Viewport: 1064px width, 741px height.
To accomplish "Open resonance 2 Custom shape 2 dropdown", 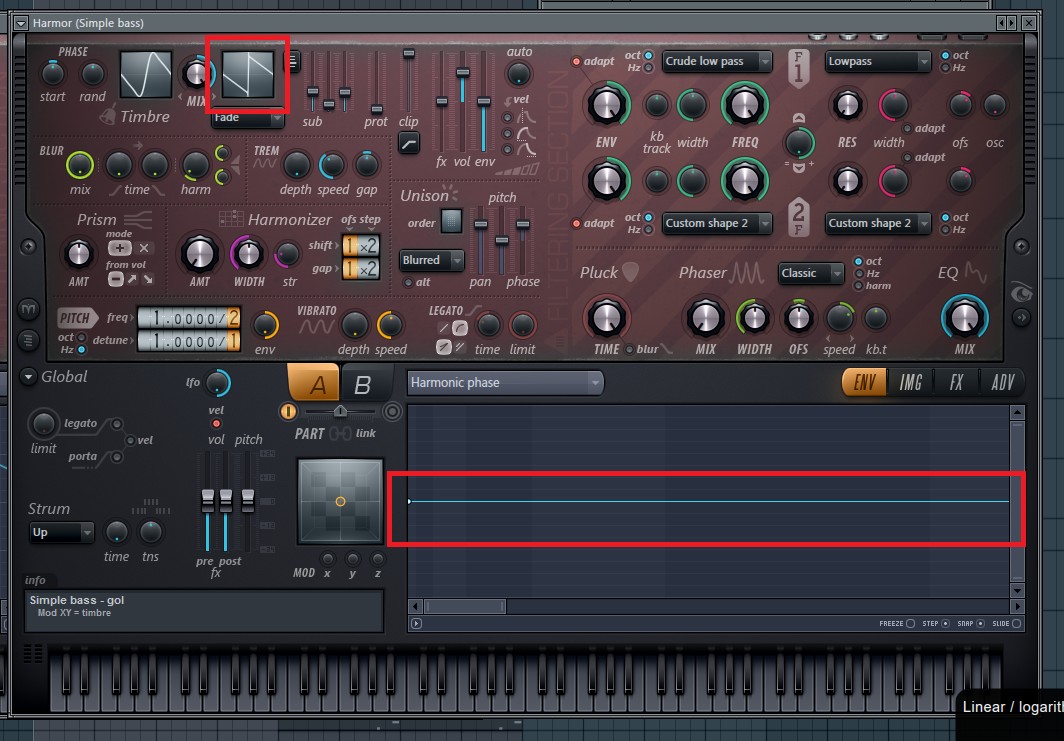I will [877, 223].
